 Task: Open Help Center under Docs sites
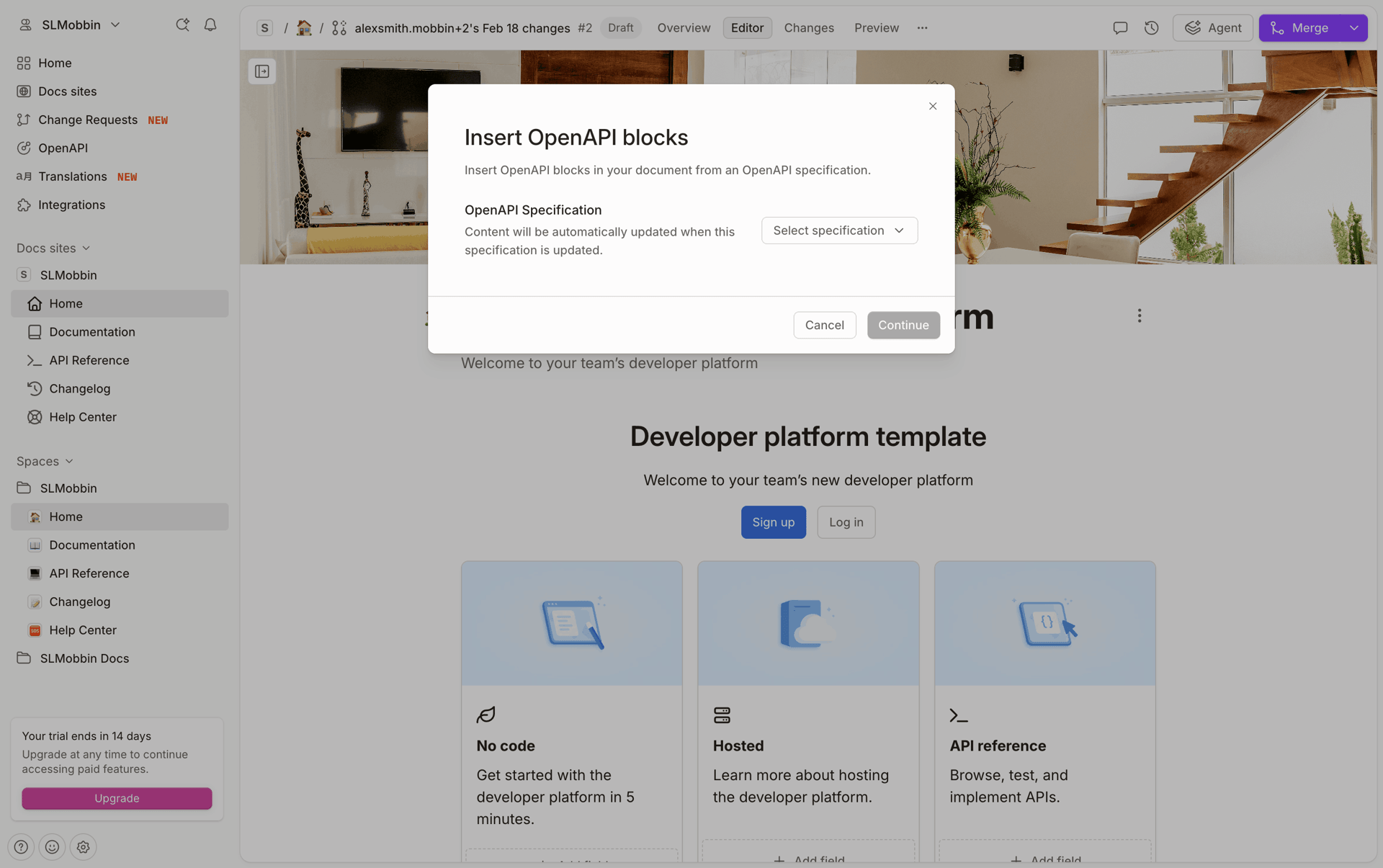pos(120,417)
